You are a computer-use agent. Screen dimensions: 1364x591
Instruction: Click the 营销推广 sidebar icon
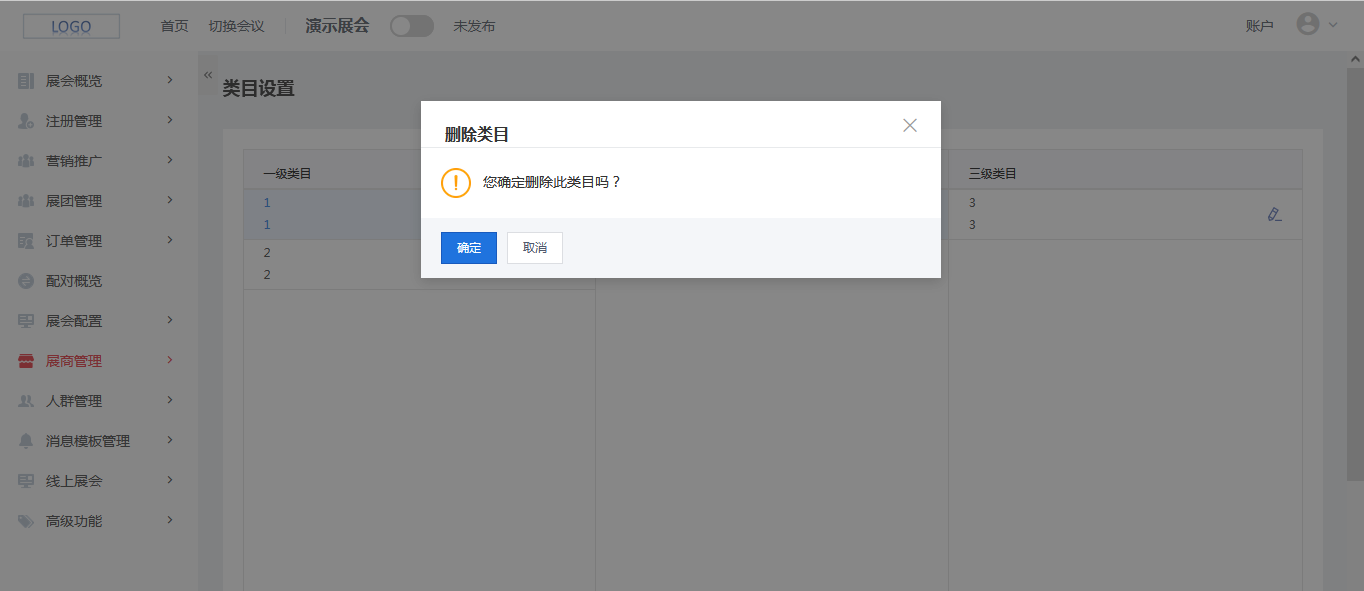tap(26, 161)
